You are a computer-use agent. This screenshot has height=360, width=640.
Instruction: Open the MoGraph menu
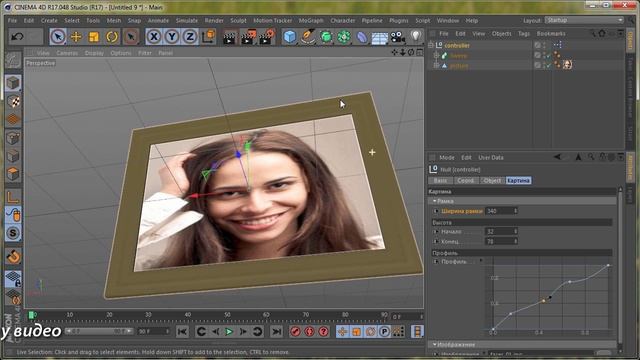[x=311, y=20]
